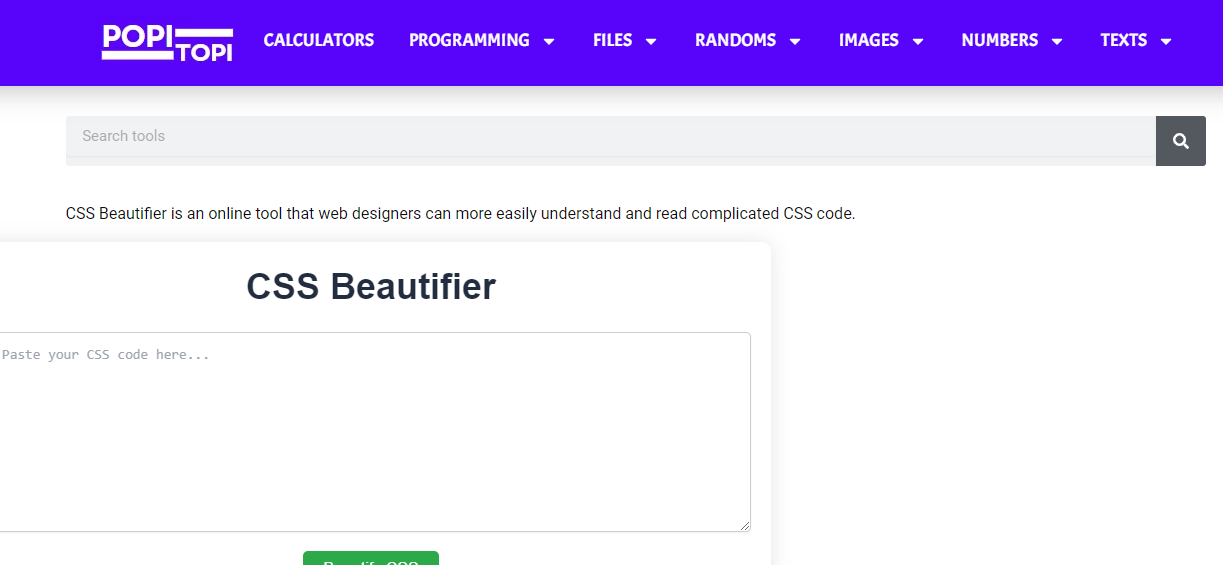Screen dimensions: 1223x565
Task: Expand the Images dropdown arrow
Action: point(918,41)
